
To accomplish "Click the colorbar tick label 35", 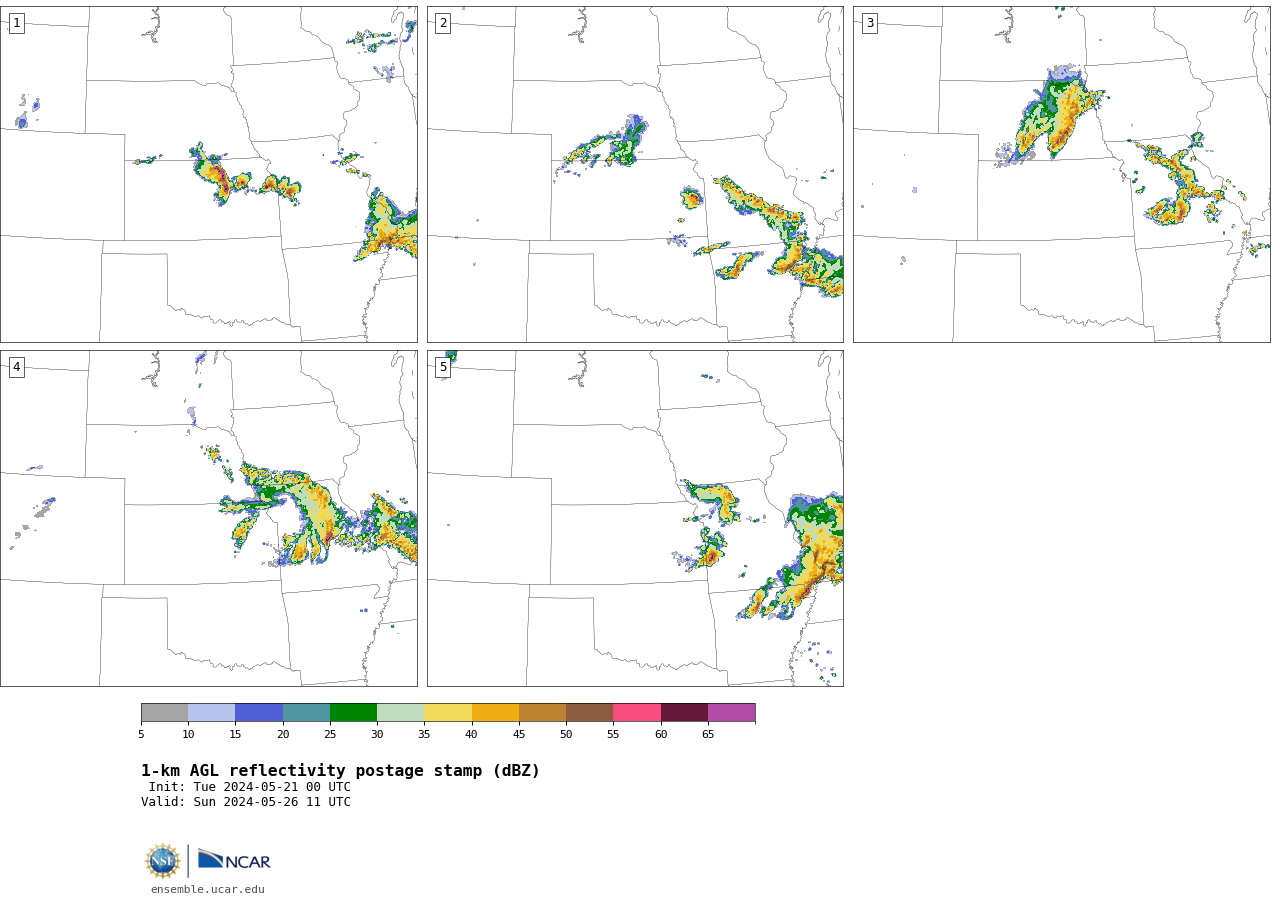I will pos(424,735).
